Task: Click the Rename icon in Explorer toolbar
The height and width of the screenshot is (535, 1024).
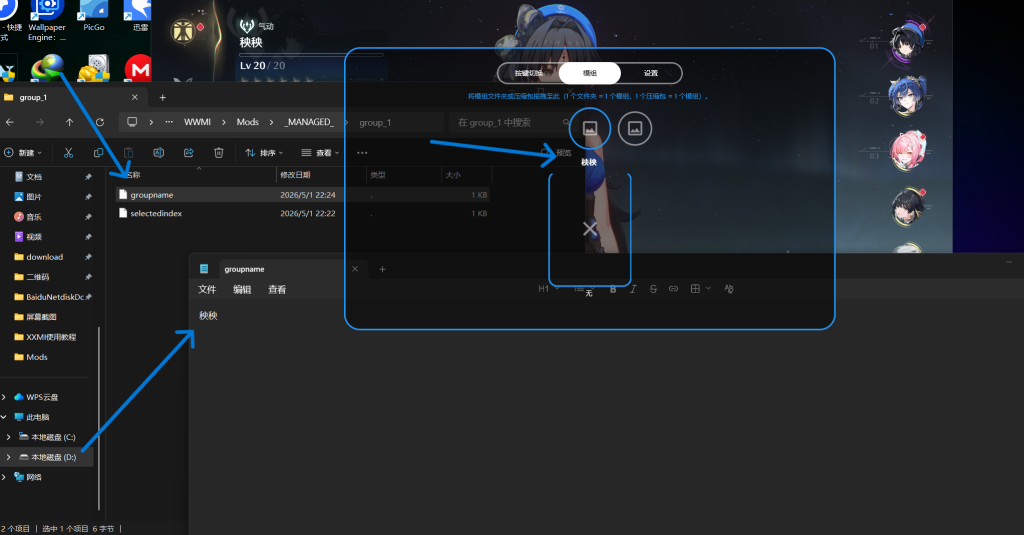Action: click(x=158, y=153)
